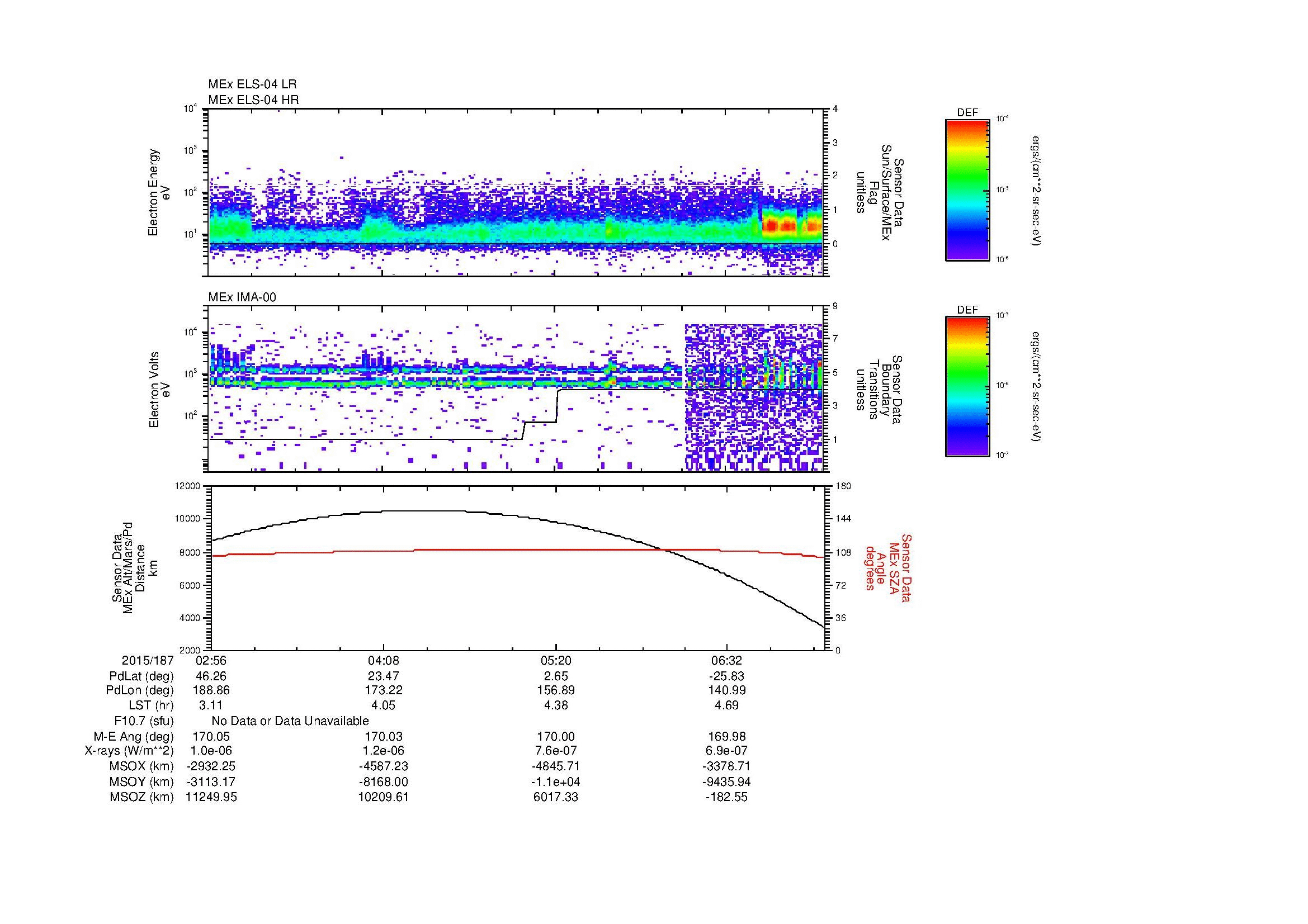Click the 'MSOZ (km)' row label
Screen dimensions: 1308x924
(x=141, y=797)
